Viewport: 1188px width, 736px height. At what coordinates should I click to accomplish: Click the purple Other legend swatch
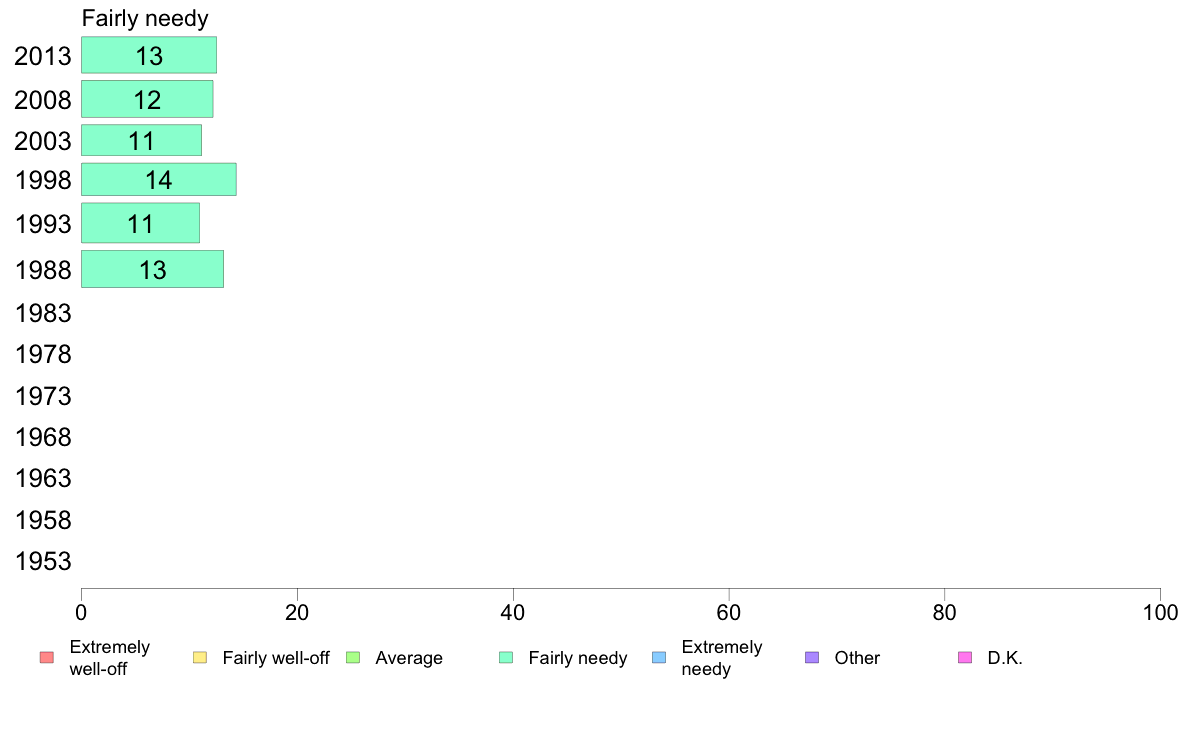tap(812, 657)
